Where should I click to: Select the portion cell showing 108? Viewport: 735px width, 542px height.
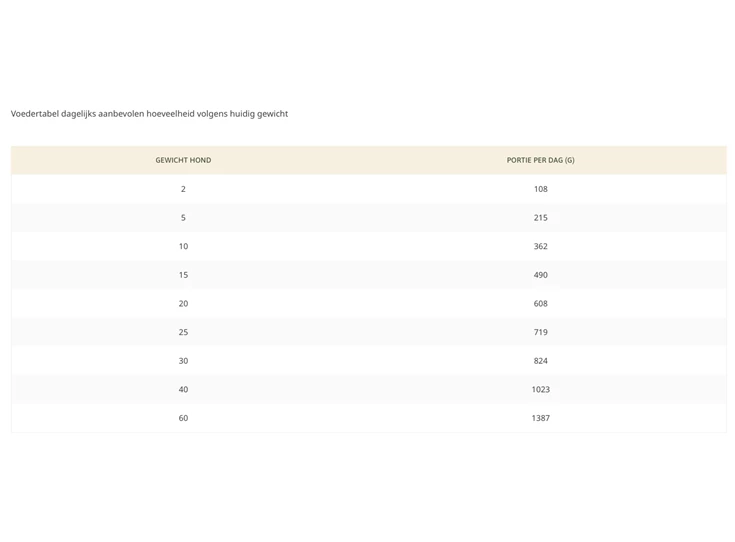[540, 189]
